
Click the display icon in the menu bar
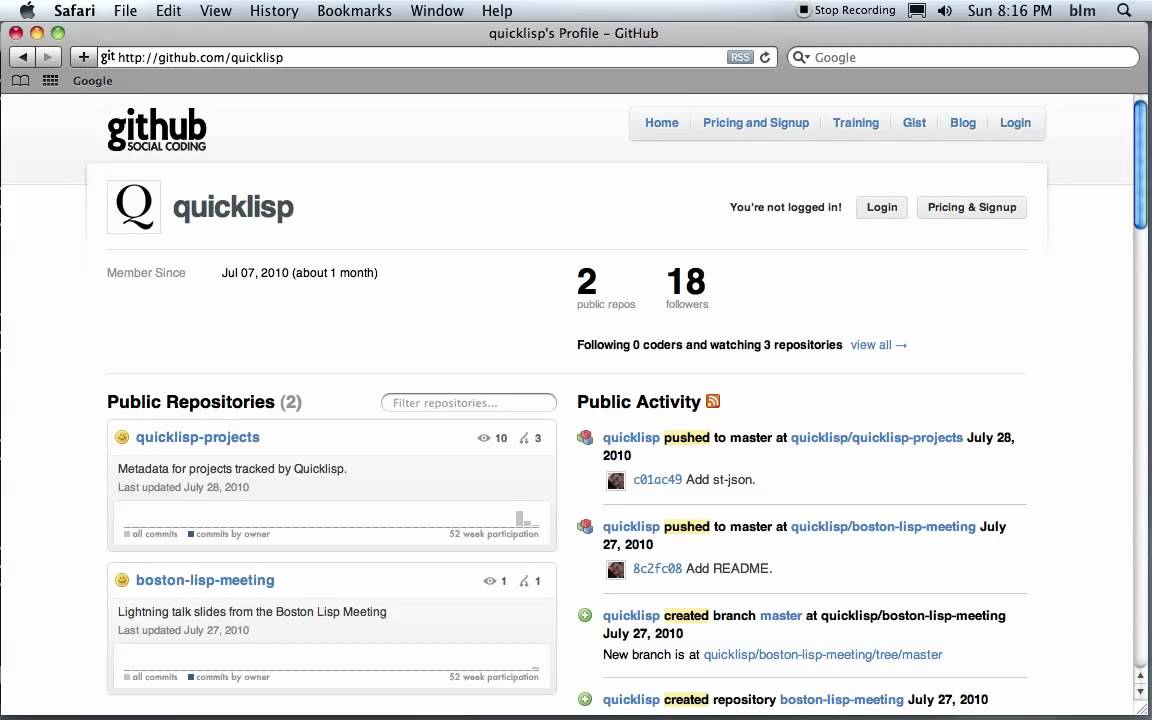[x=917, y=10]
